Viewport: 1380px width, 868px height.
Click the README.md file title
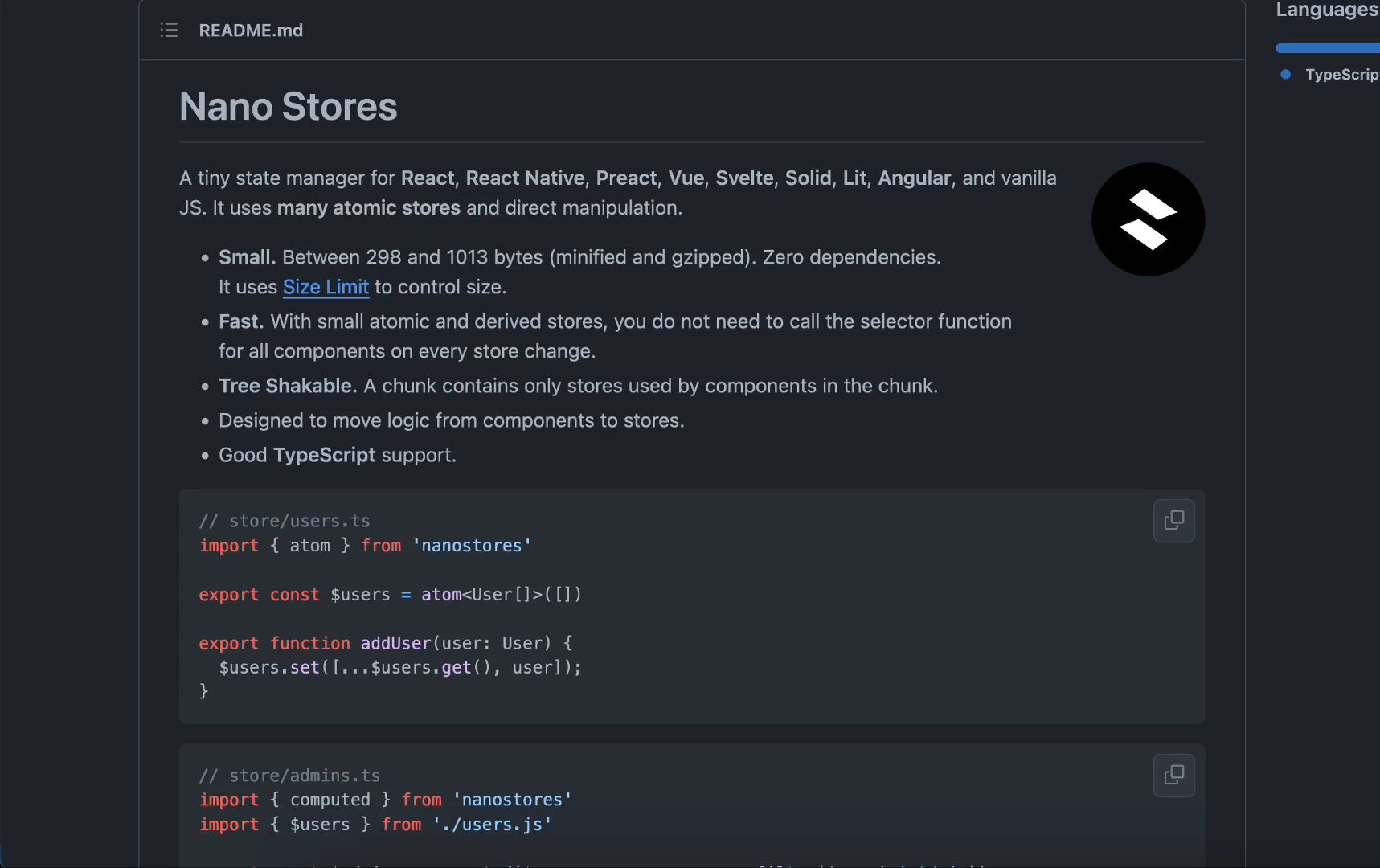coord(251,31)
